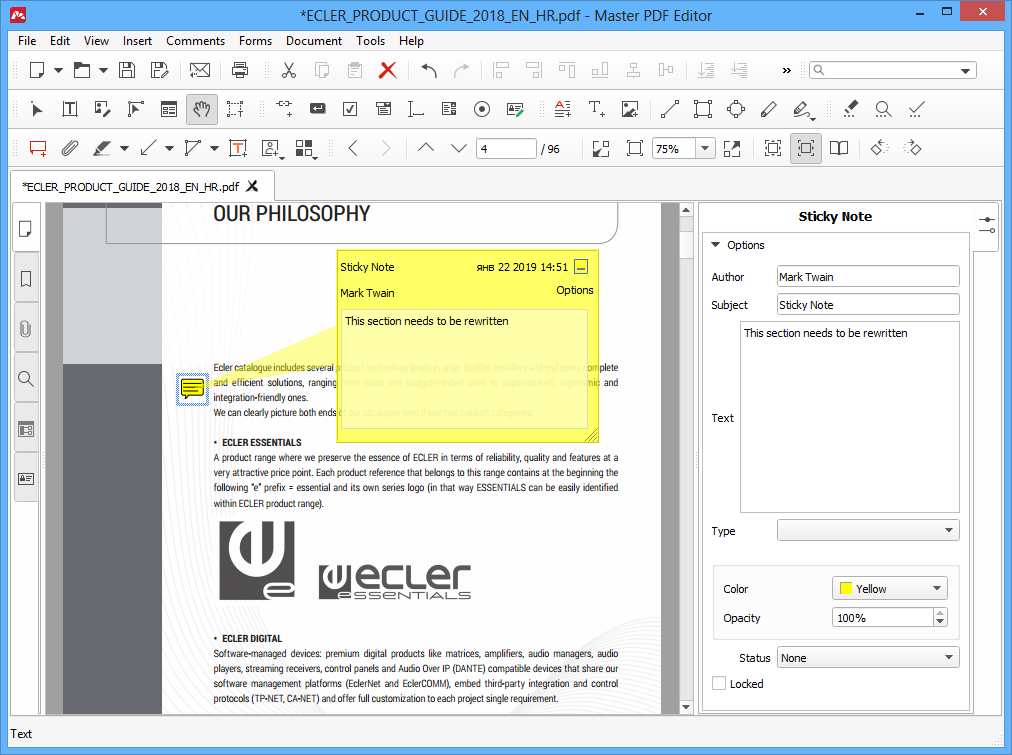Open the Attachments sidebar panel
The height and width of the screenshot is (755, 1012).
(26, 329)
